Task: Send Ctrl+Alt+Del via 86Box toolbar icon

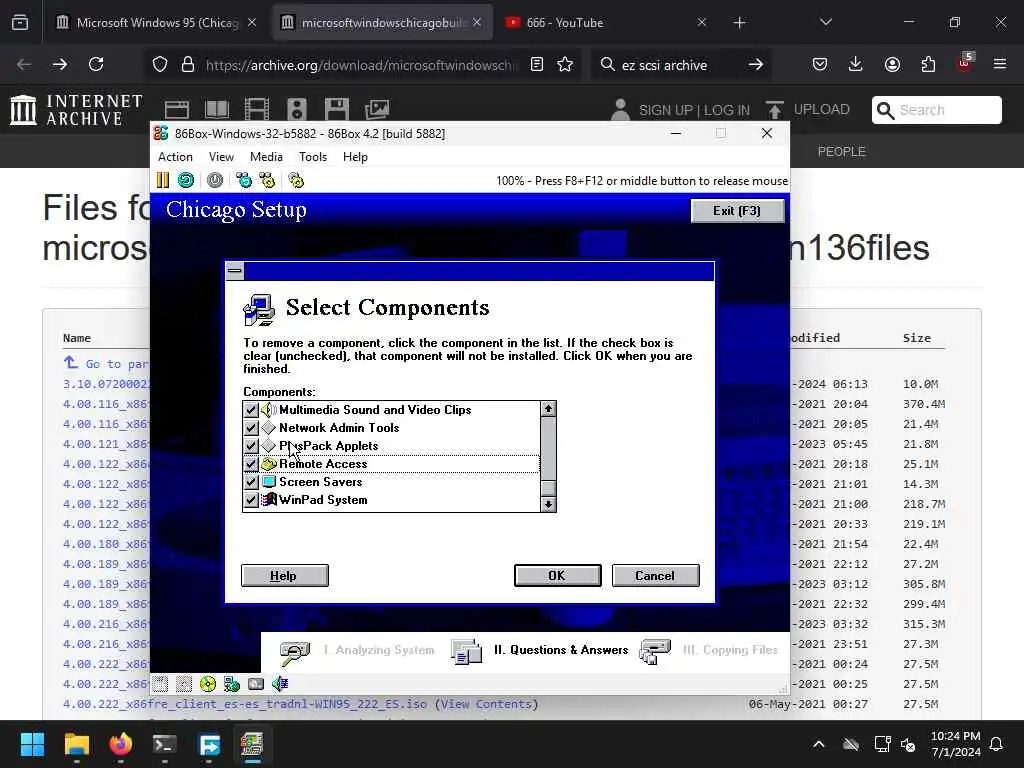Action: (244, 180)
